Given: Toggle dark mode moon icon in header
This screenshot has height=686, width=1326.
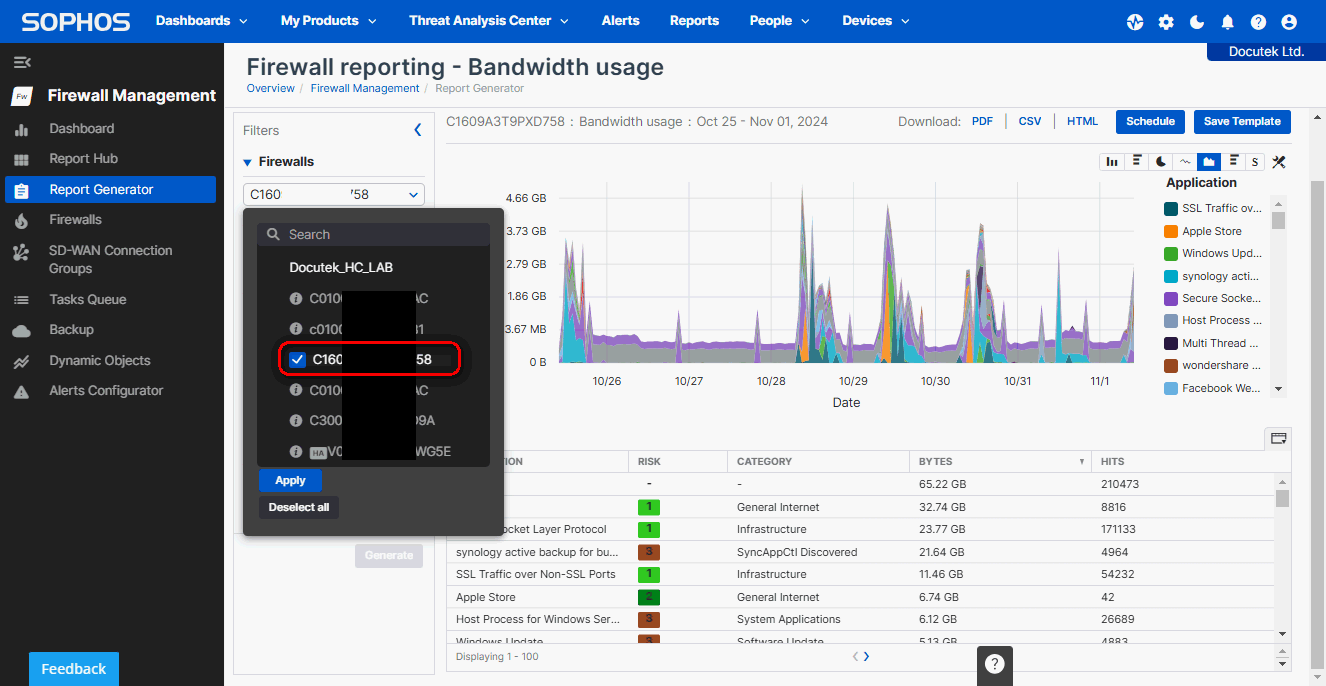Looking at the screenshot, I should pyautogui.click(x=1197, y=22).
